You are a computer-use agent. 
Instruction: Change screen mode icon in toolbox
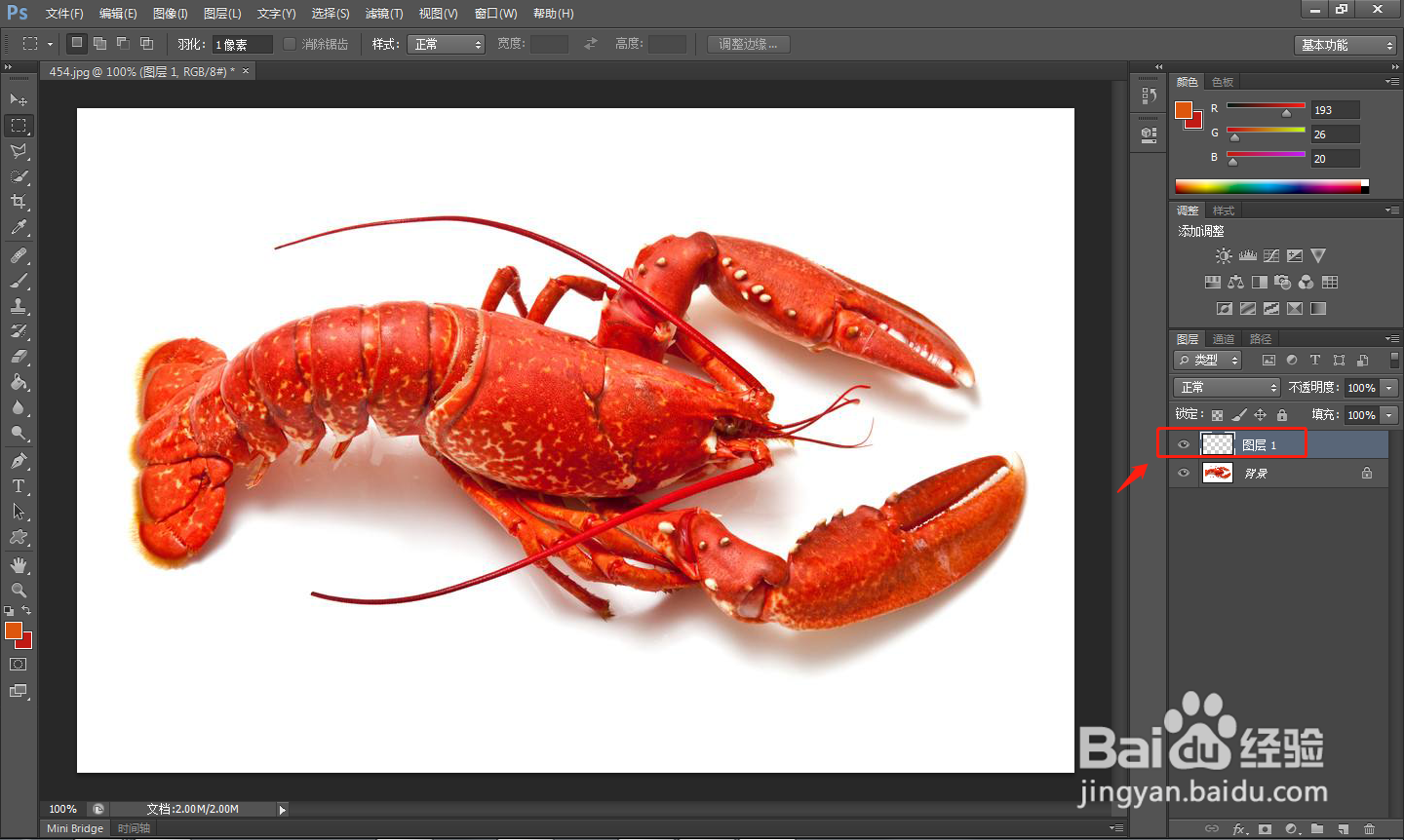19,691
